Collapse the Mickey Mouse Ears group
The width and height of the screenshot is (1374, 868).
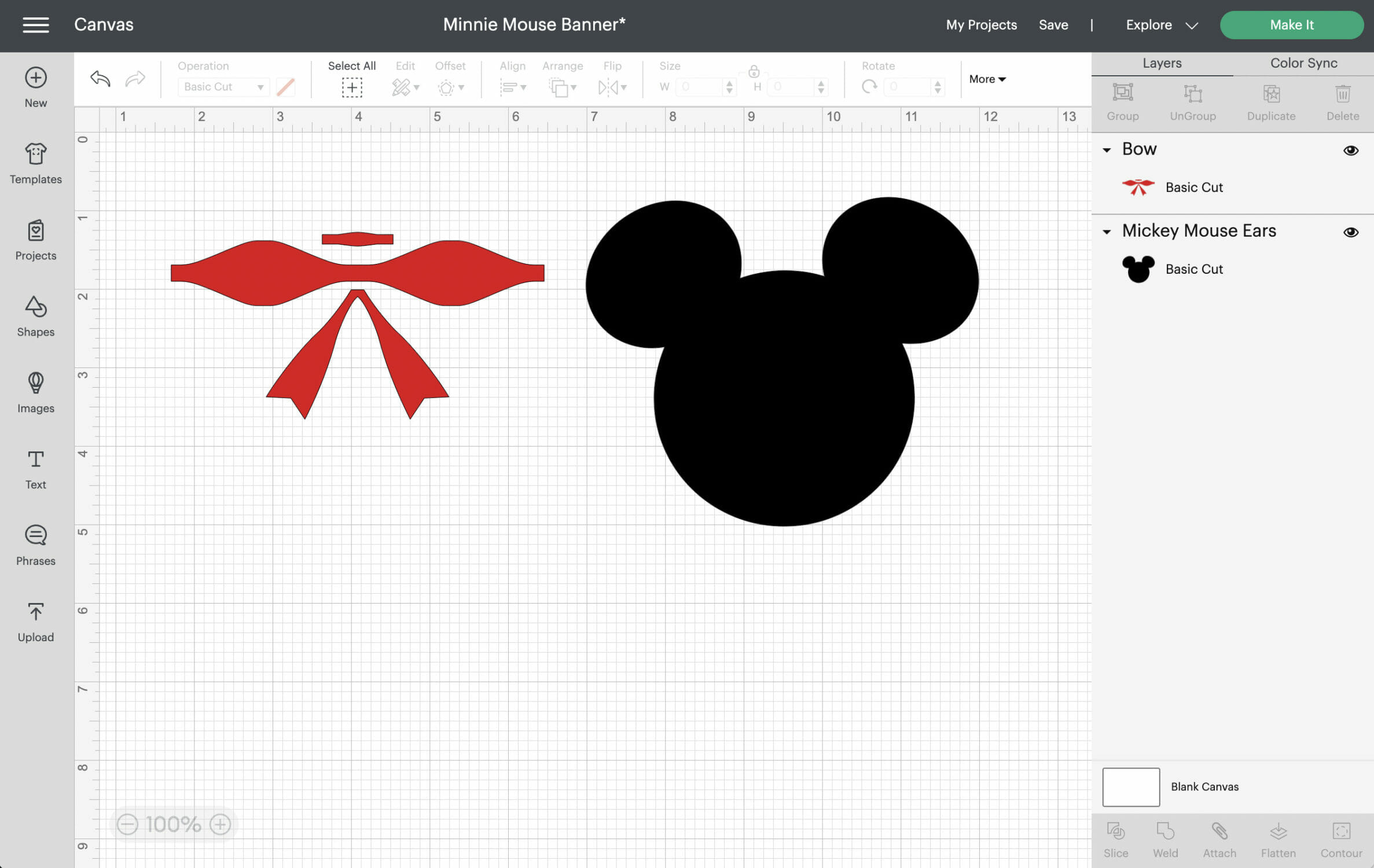click(1107, 232)
